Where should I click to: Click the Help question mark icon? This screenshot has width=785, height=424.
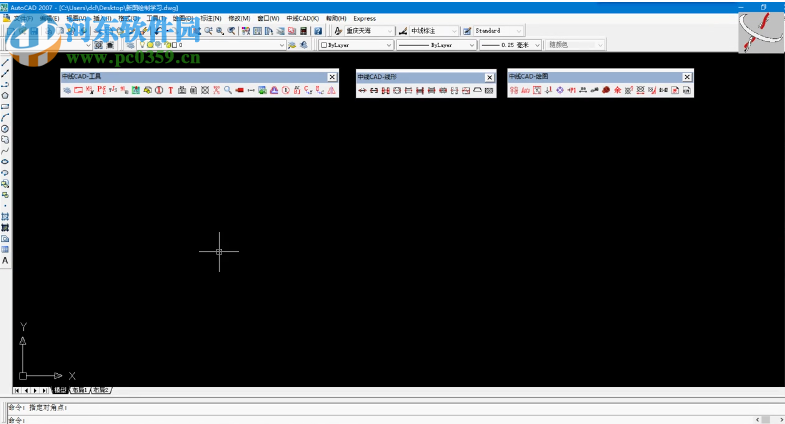point(318,31)
